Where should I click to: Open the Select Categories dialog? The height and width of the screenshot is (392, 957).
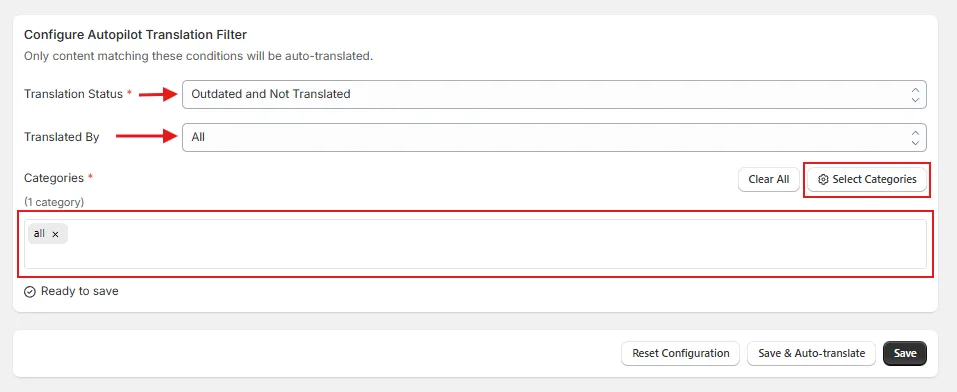(867, 180)
